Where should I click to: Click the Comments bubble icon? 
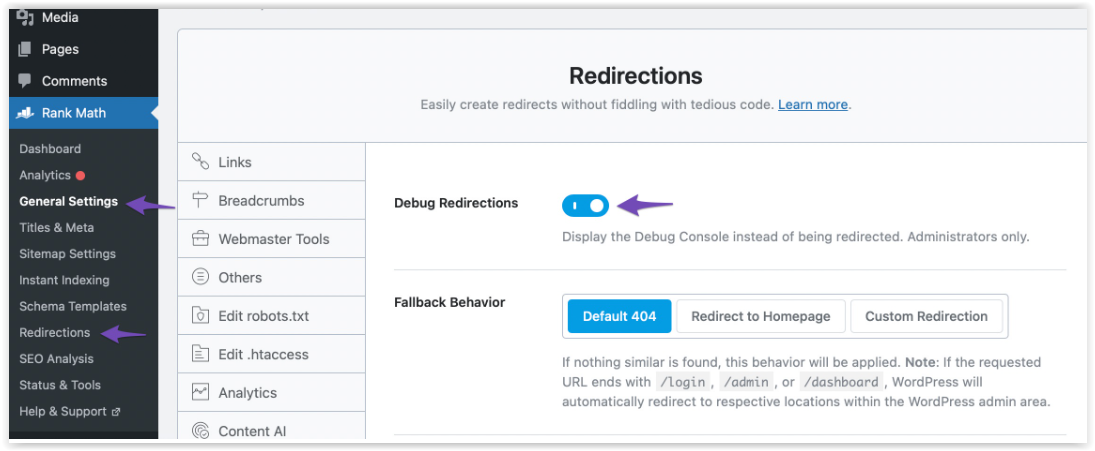pyautogui.click(x=25, y=81)
